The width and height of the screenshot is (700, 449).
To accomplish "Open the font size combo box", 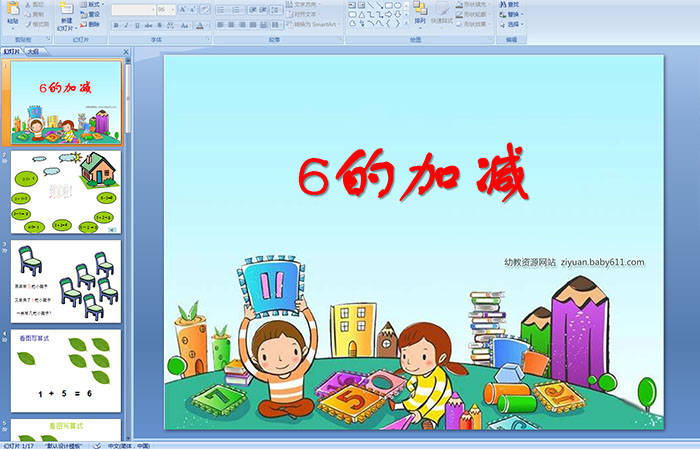I will coord(167,10).
